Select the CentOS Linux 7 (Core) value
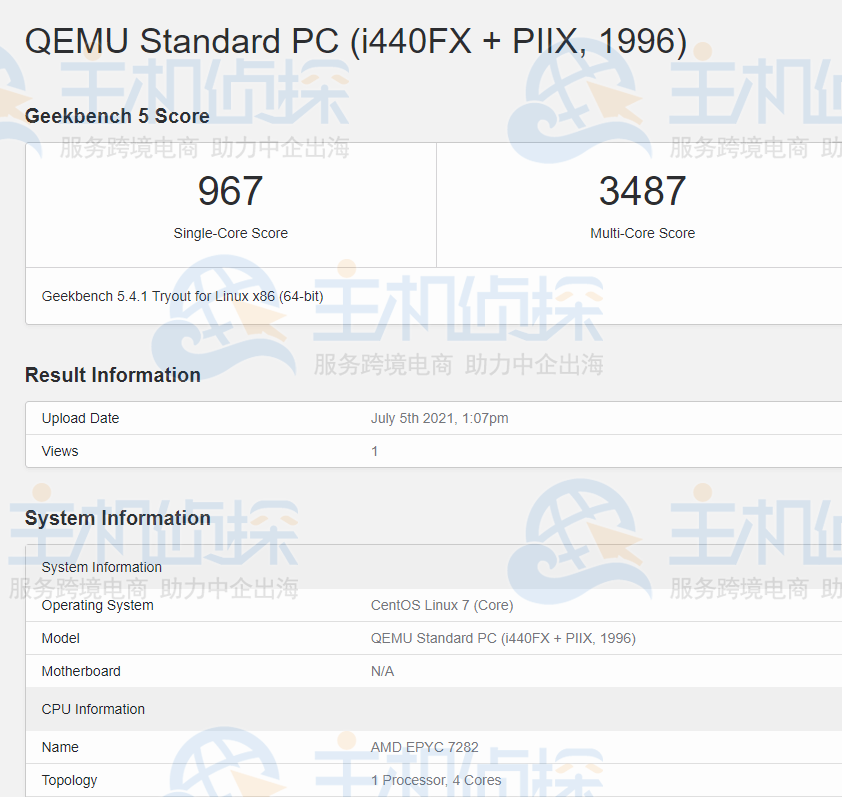842x797 pixels. [x=441, y=605]
